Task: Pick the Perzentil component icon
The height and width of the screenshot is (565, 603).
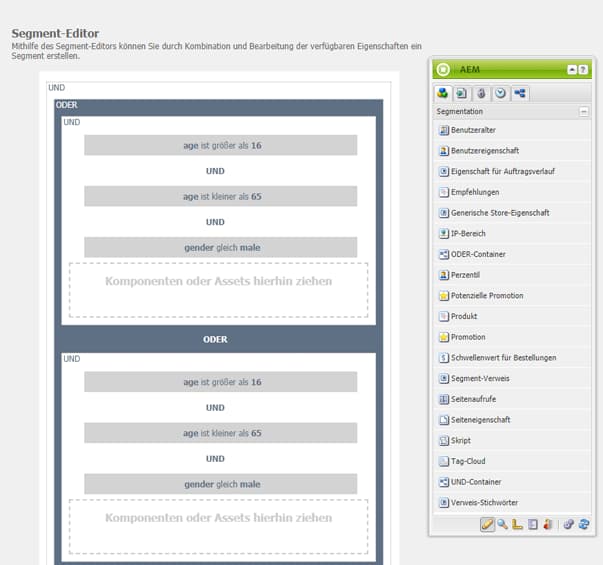Action: tap(444, 275)
